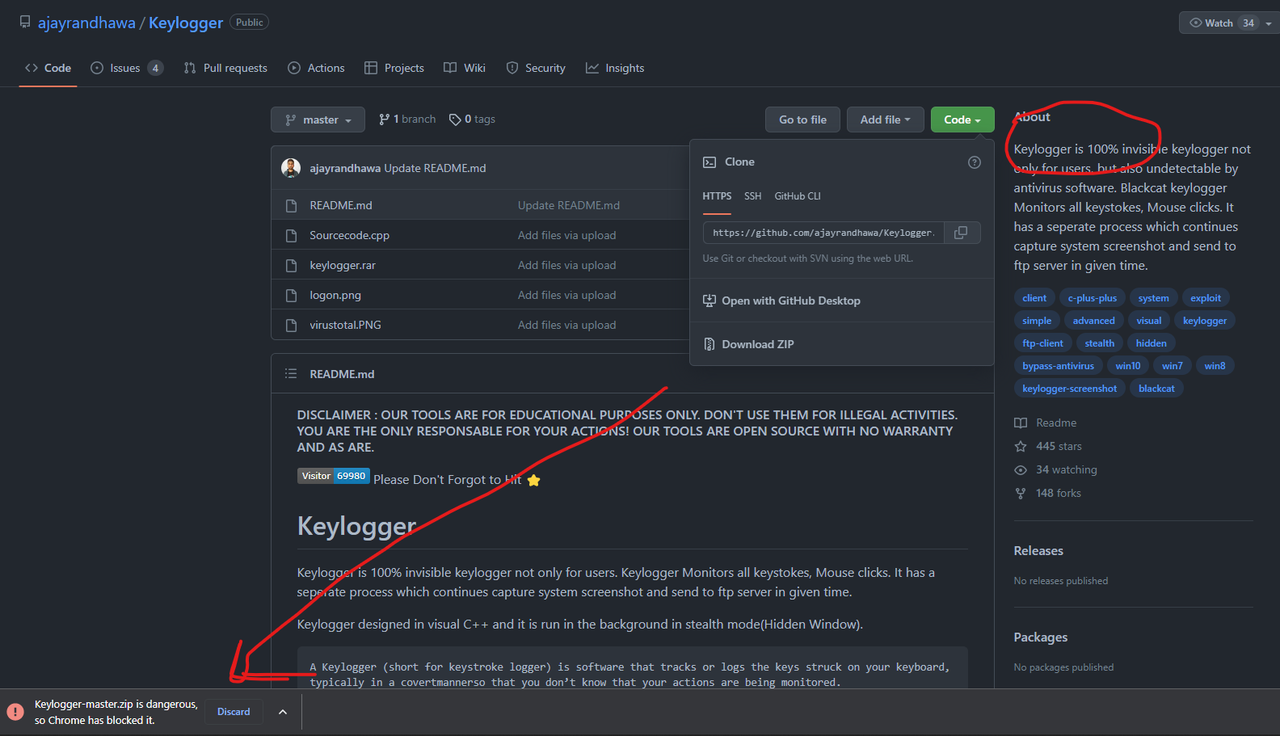Click the exploit topic tag

(1206, 298)
